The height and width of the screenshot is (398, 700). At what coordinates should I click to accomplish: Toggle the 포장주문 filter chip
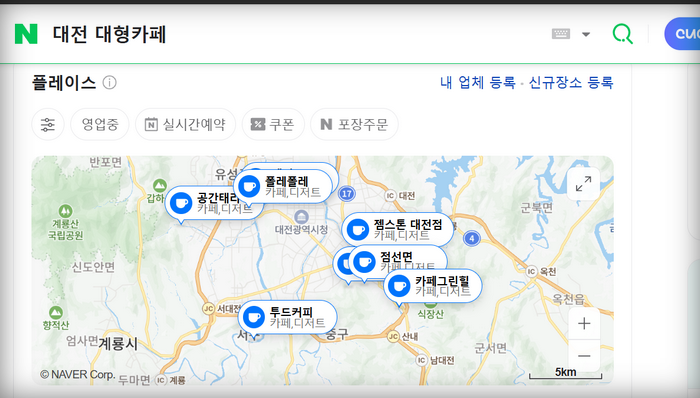[354, 124]
